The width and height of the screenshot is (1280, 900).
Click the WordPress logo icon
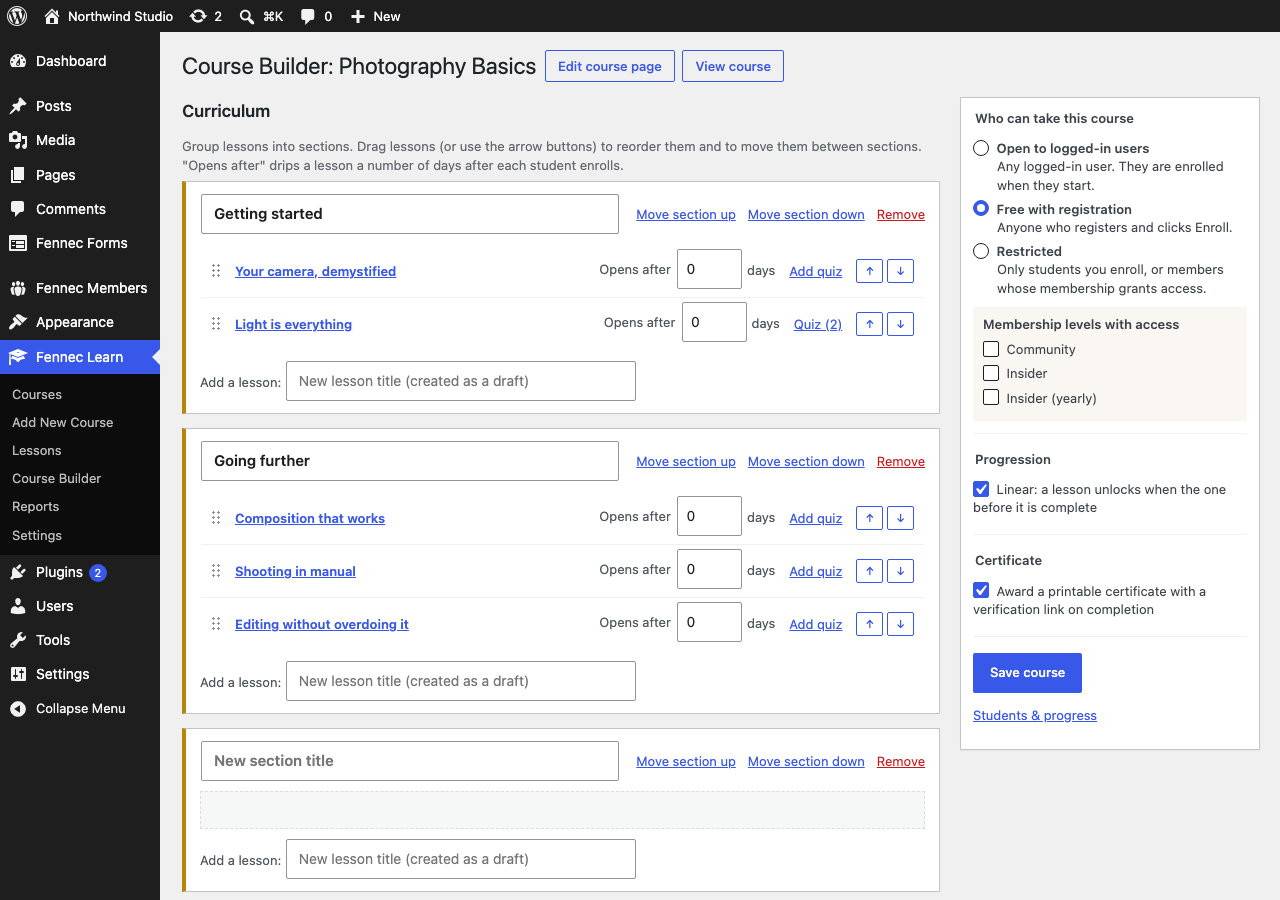17,16
